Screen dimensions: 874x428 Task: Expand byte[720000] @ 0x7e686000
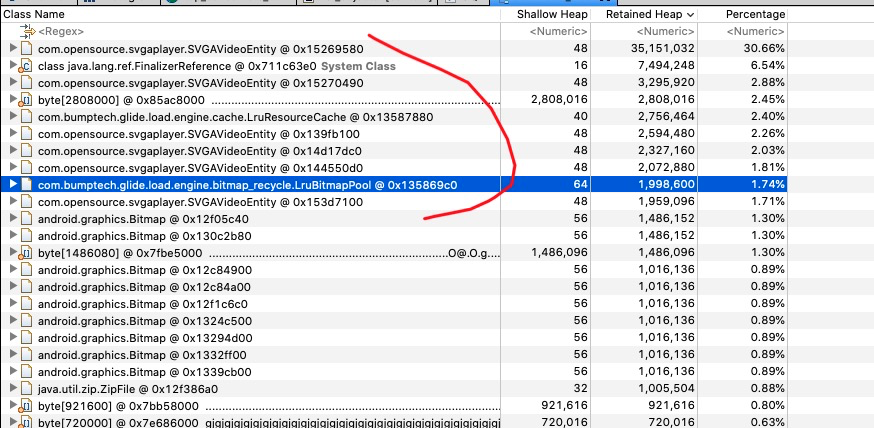[x=14, y=423]
